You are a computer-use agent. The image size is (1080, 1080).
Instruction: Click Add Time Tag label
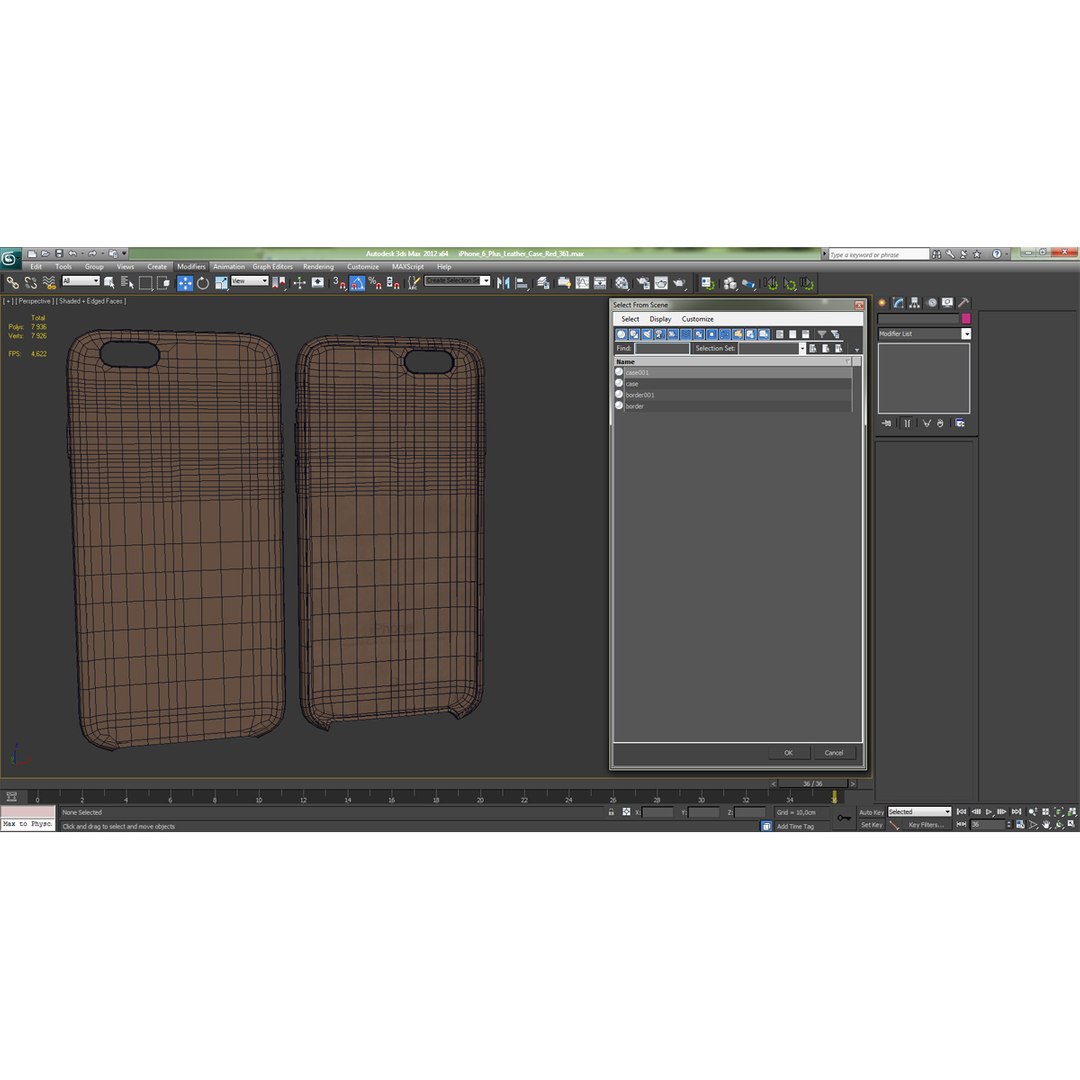796,827
